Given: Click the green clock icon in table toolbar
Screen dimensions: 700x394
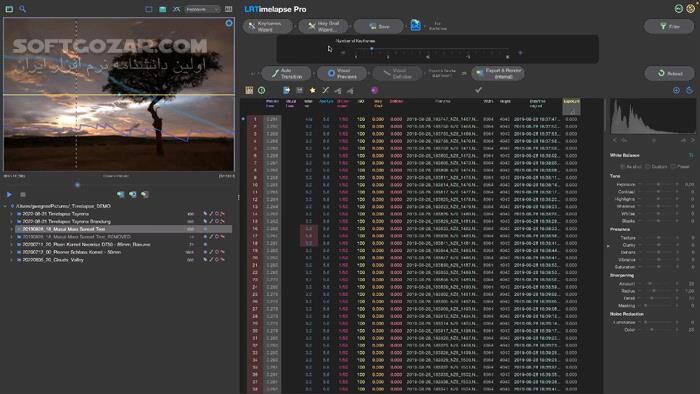Looking at the screenshot, I should point(262,91).
